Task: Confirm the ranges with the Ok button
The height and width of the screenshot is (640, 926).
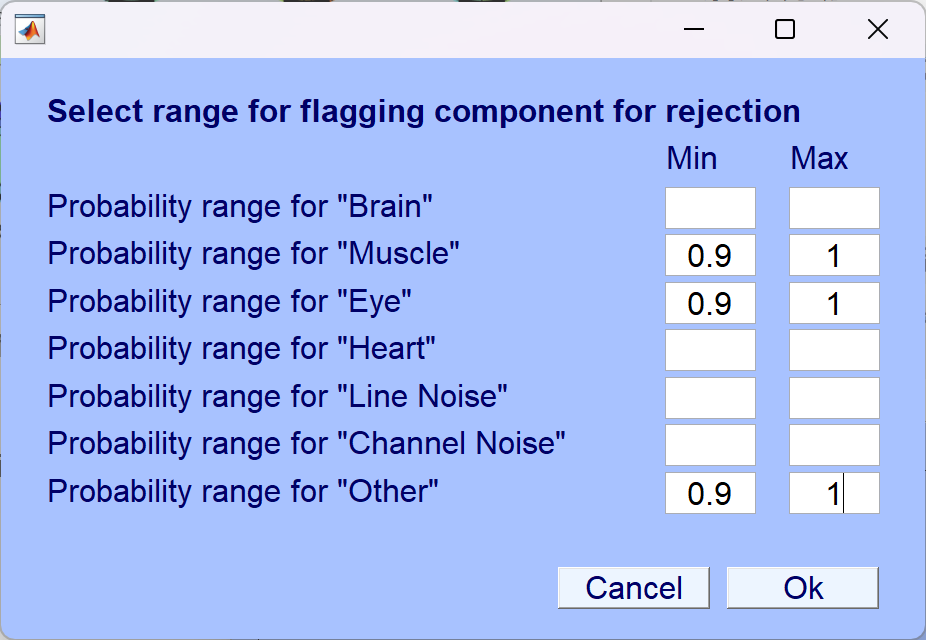Action: (x=803, y=588)
